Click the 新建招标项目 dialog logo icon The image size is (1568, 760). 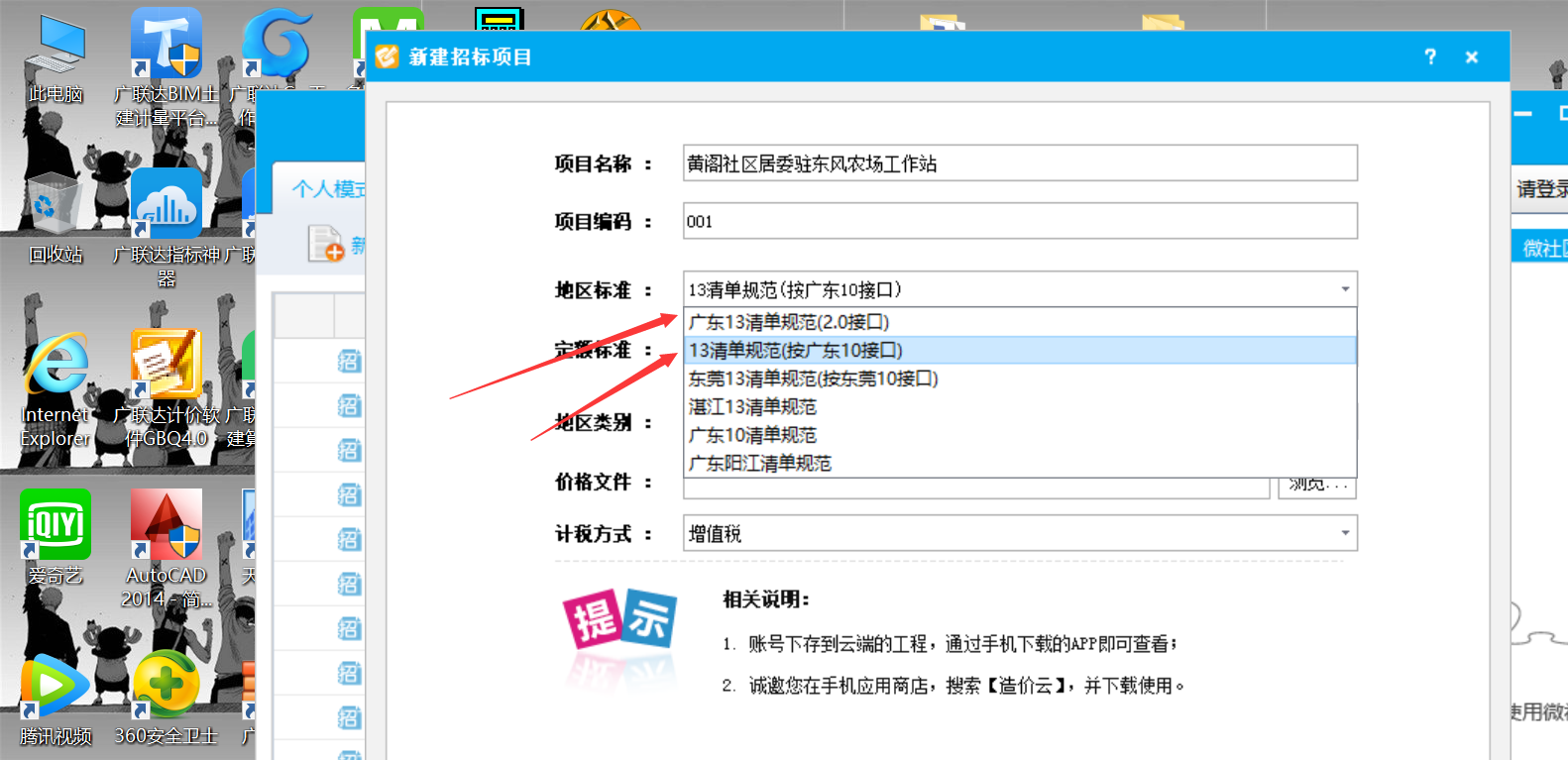[x=387, y=56]
